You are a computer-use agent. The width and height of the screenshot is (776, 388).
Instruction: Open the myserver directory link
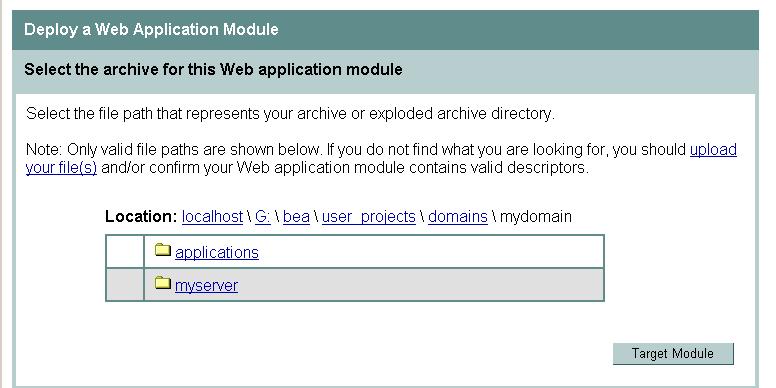pos(206,286)
